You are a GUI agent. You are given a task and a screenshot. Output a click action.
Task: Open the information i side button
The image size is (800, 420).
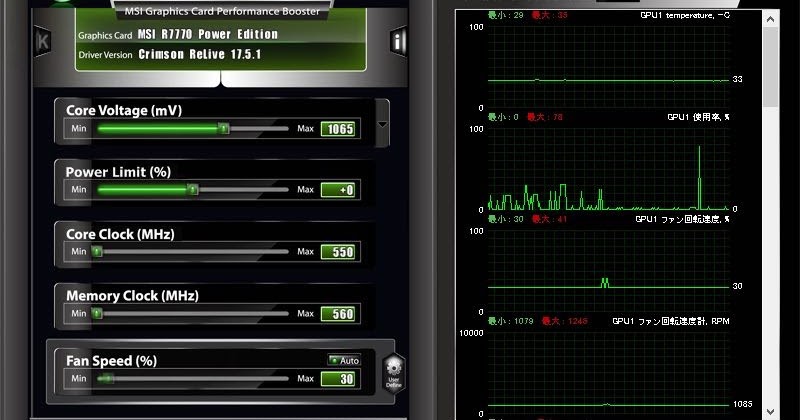(398, 40)
